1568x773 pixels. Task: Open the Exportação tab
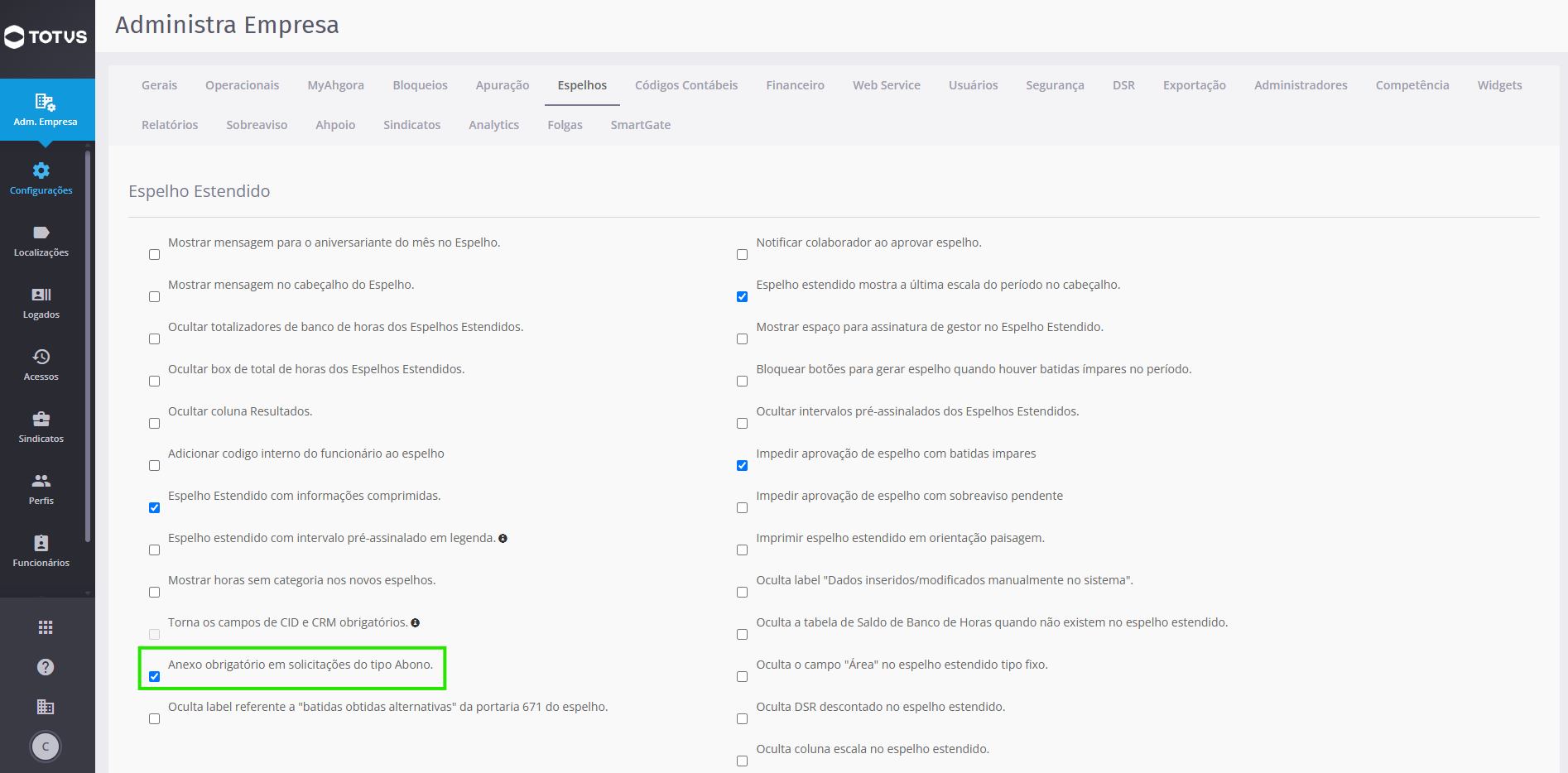1194,85
